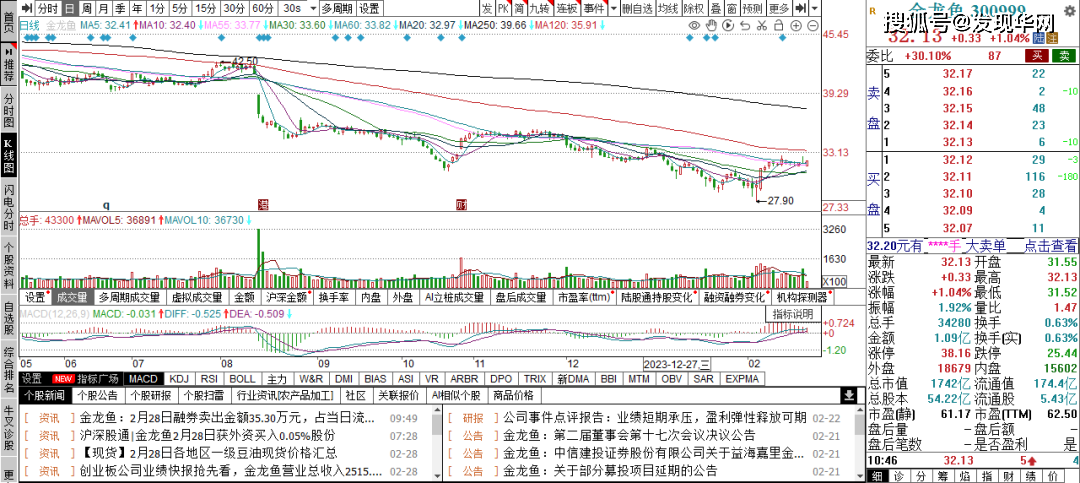
Task: Click the download arrow icon in news panel
Action: point(847,396)
